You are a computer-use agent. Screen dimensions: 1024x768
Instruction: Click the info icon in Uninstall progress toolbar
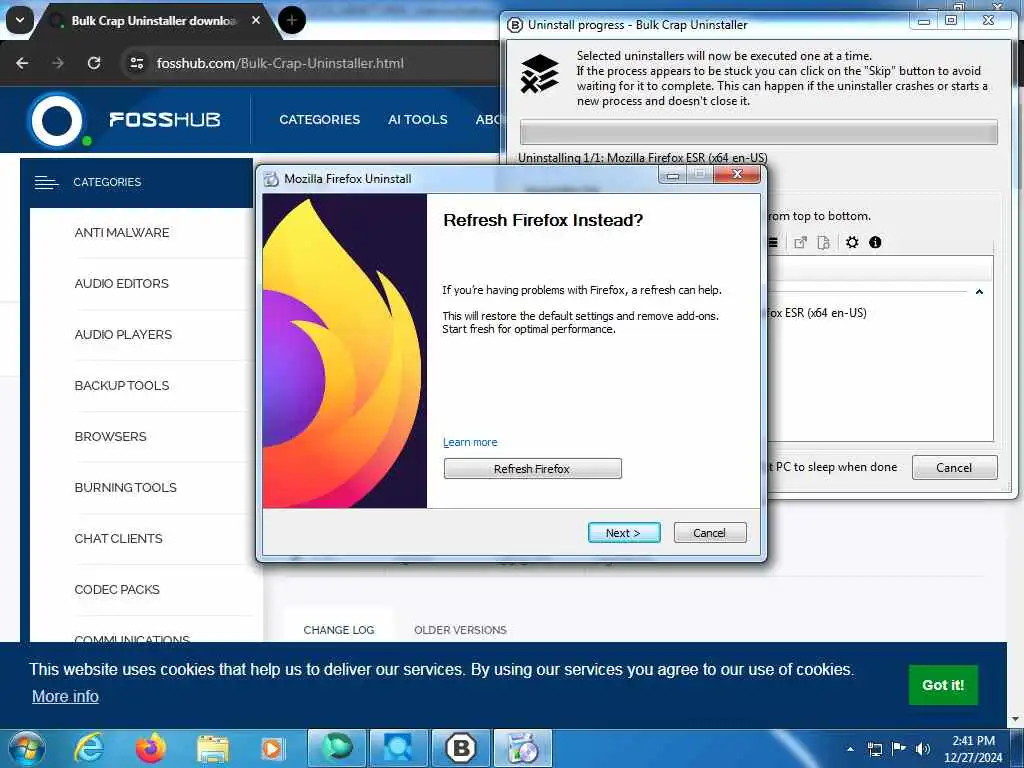(875, 242)
